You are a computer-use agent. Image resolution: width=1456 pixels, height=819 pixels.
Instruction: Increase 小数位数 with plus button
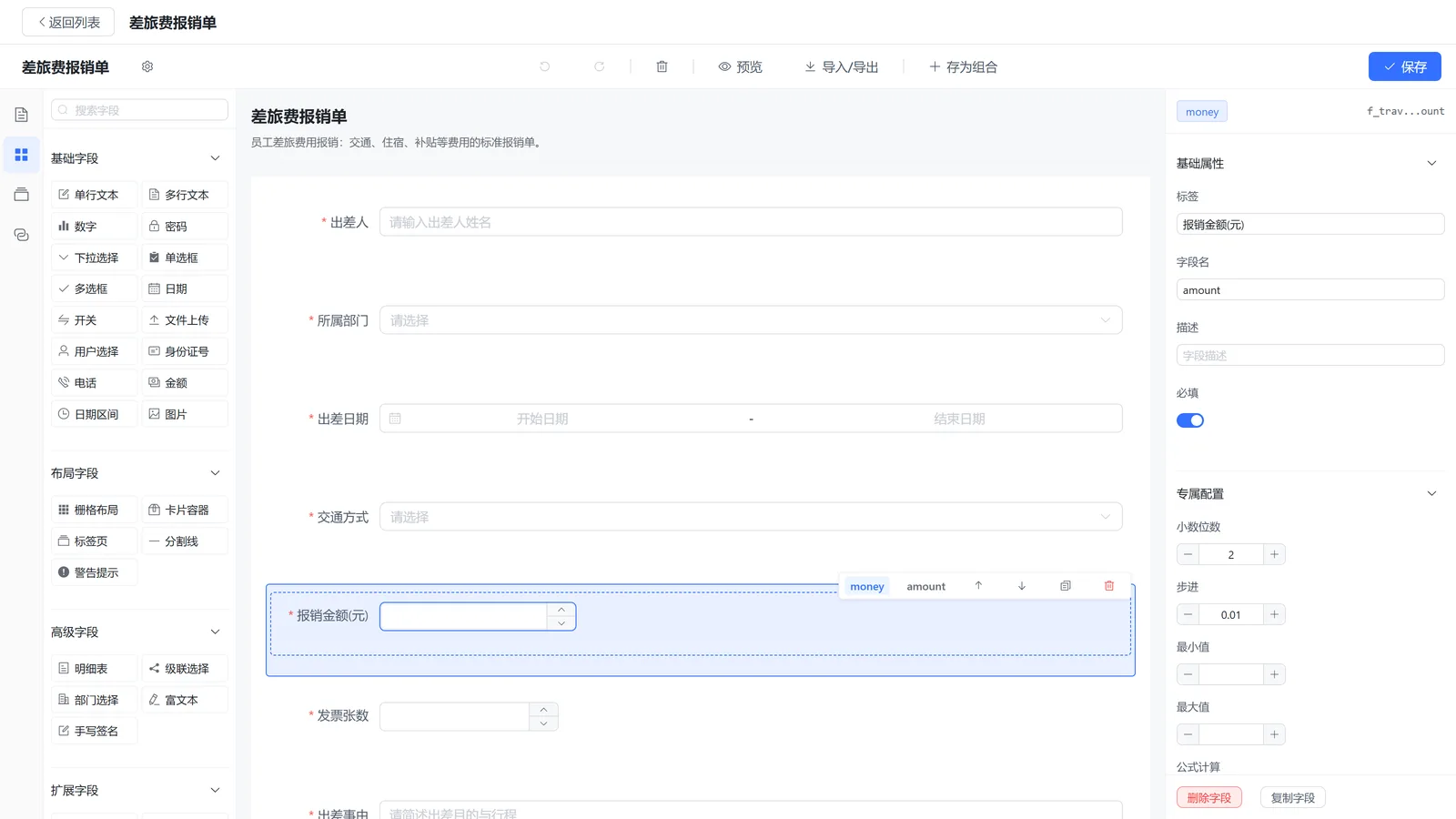coord(1274,554)
